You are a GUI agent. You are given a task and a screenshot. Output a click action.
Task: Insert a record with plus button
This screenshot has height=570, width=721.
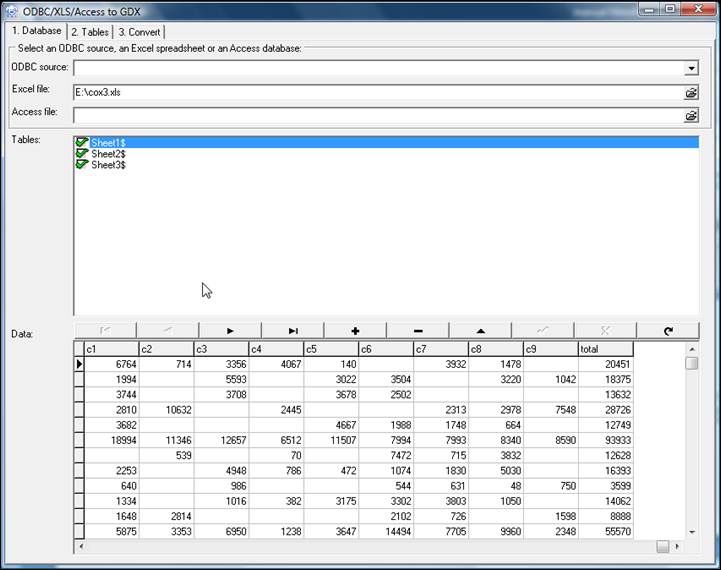(x=355, y=330)
